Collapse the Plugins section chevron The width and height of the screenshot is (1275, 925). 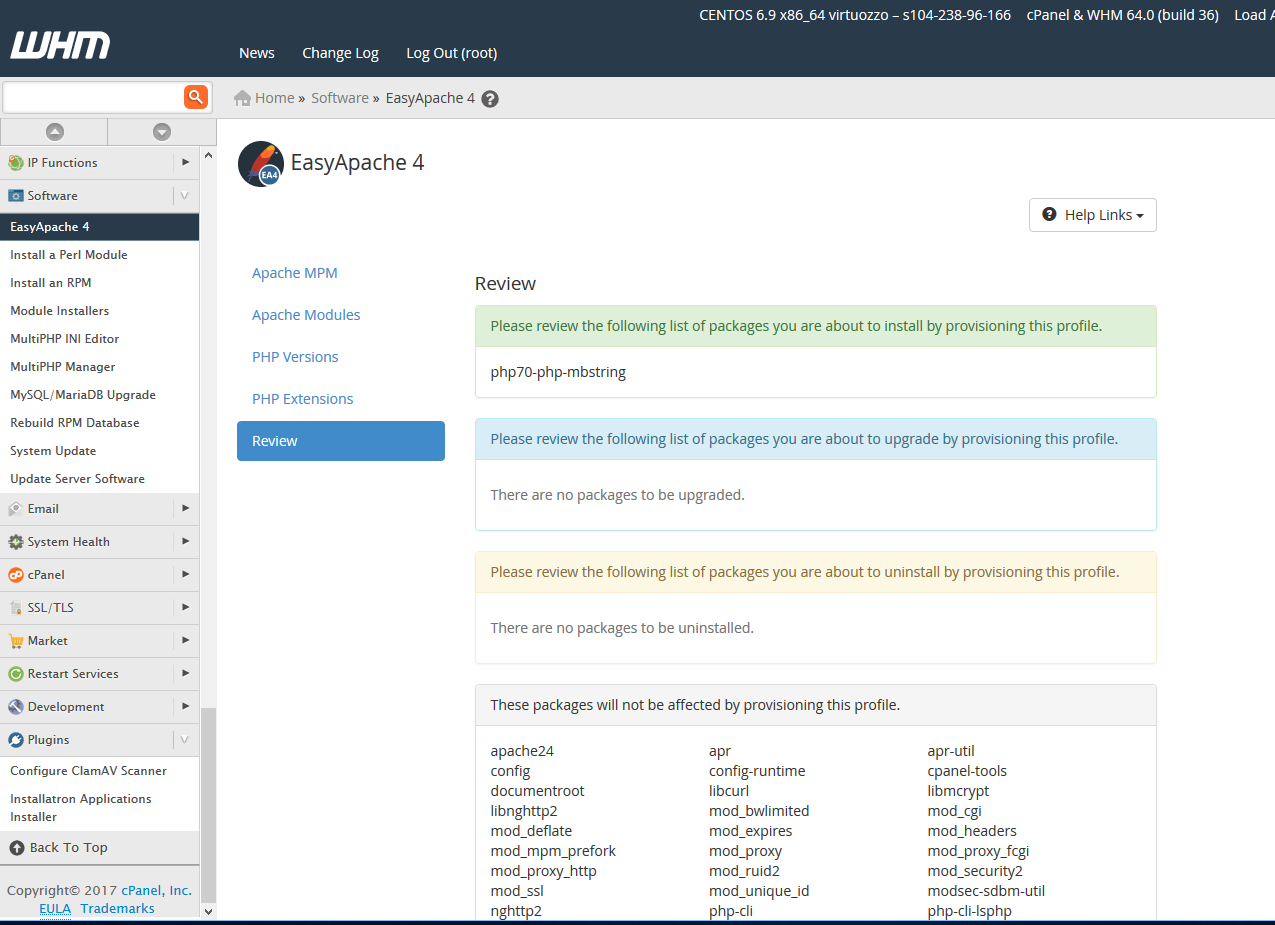[x=185, y=740]
